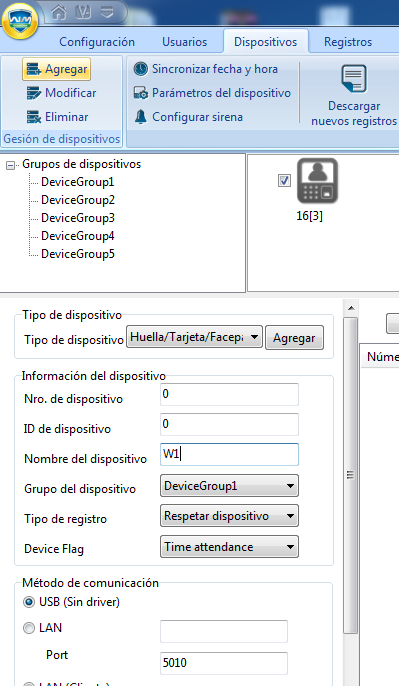Open the Device Flag dropdown
The image size is (399, 686).
(229, 547)
